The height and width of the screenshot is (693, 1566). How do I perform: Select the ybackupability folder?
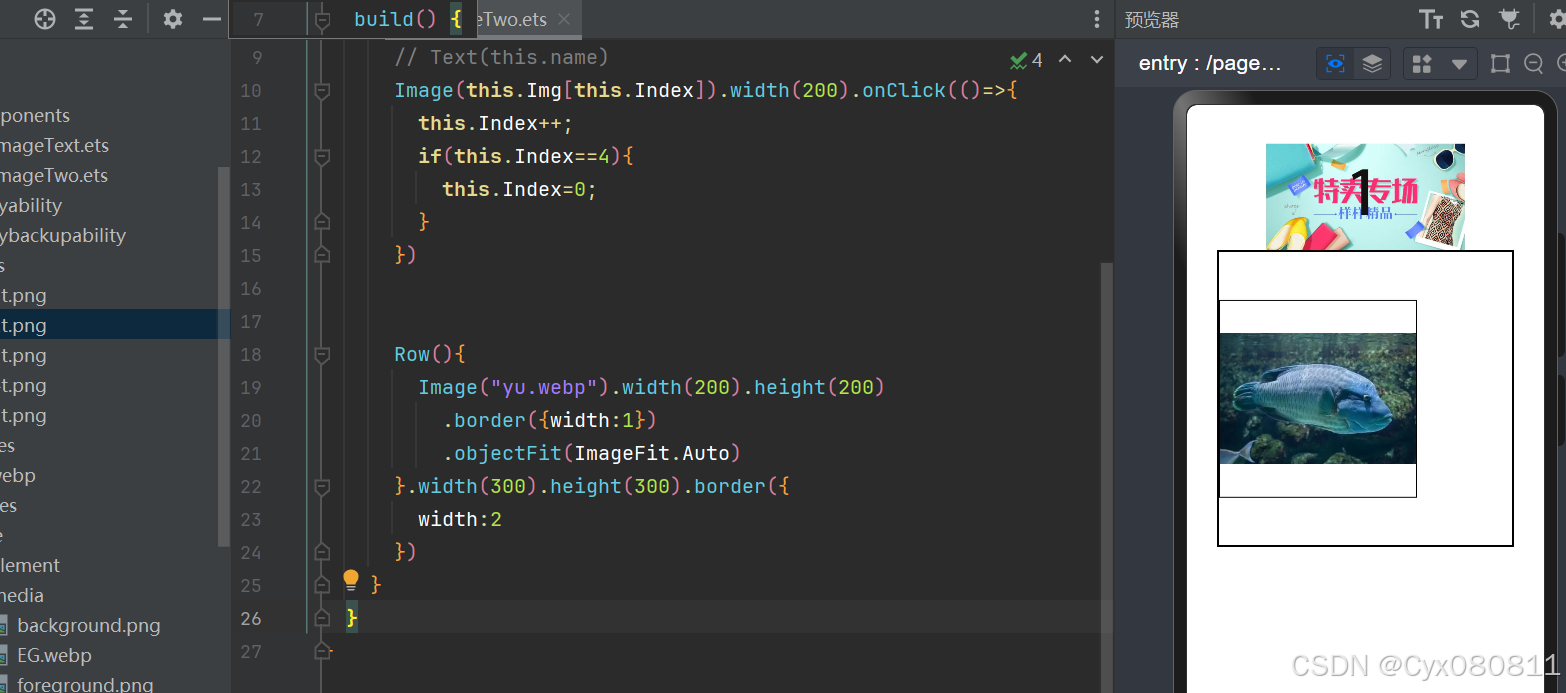(63, 235)
